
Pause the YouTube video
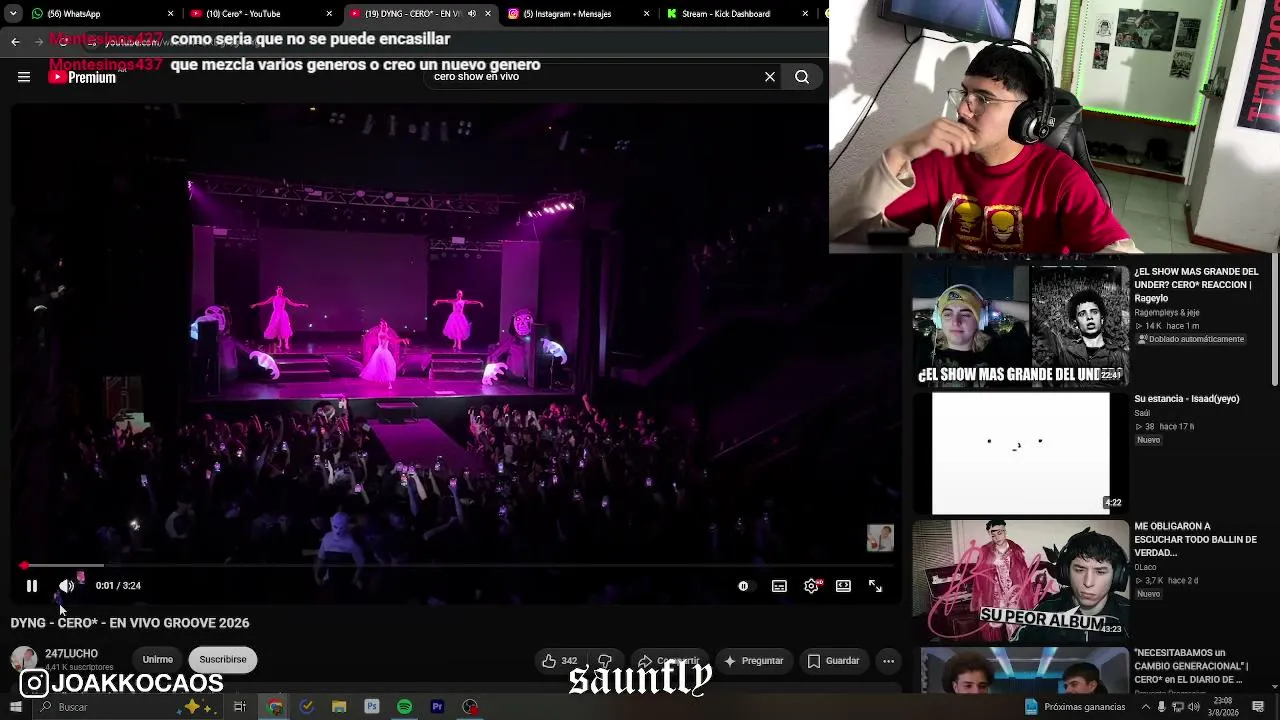[x=32, y=586]
